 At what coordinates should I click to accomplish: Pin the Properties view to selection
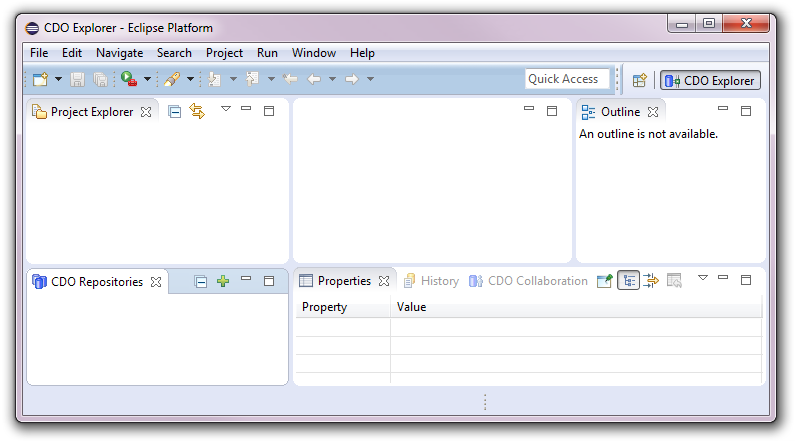604,281
